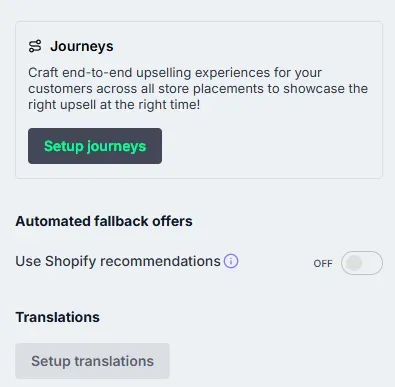The height and width of the screenshot is (387, 395).
Task: Click the OFF label beside the toggle
Action: [x=323, y=263]
